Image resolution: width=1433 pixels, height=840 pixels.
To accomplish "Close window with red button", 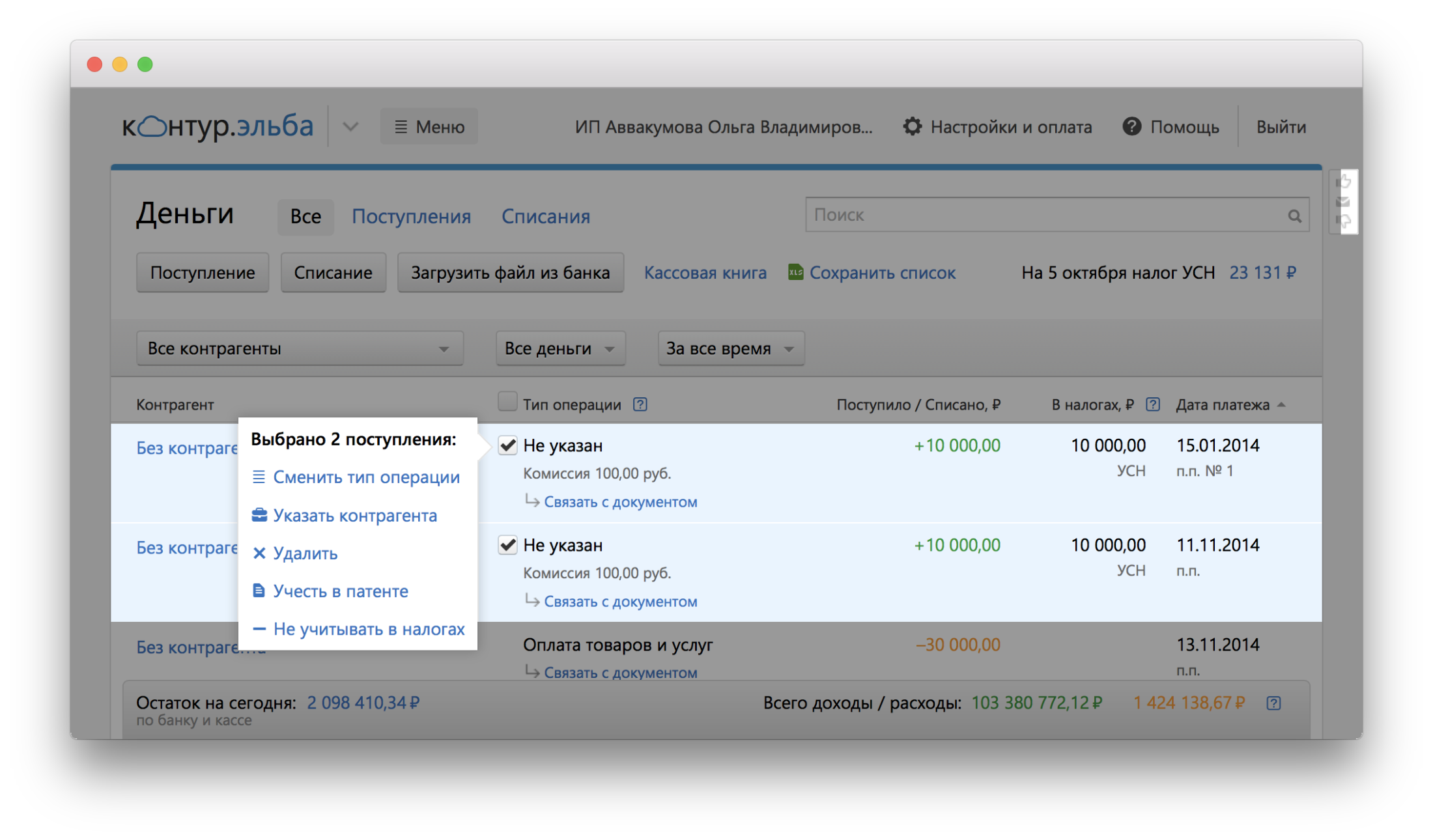I will pyautogui.click(x=94, y=64).
